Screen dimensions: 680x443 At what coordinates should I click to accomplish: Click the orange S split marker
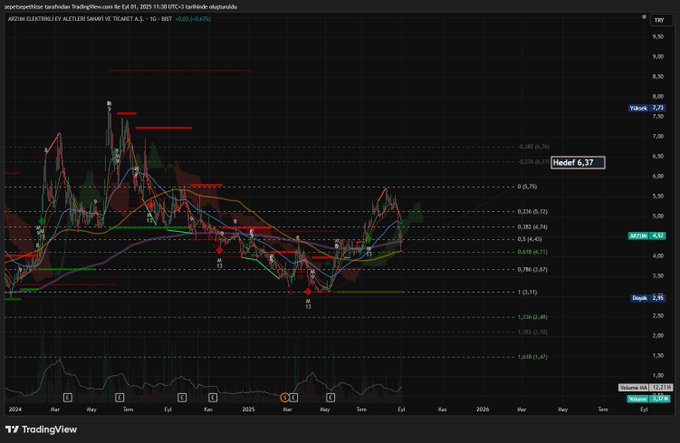click(284, 397)
